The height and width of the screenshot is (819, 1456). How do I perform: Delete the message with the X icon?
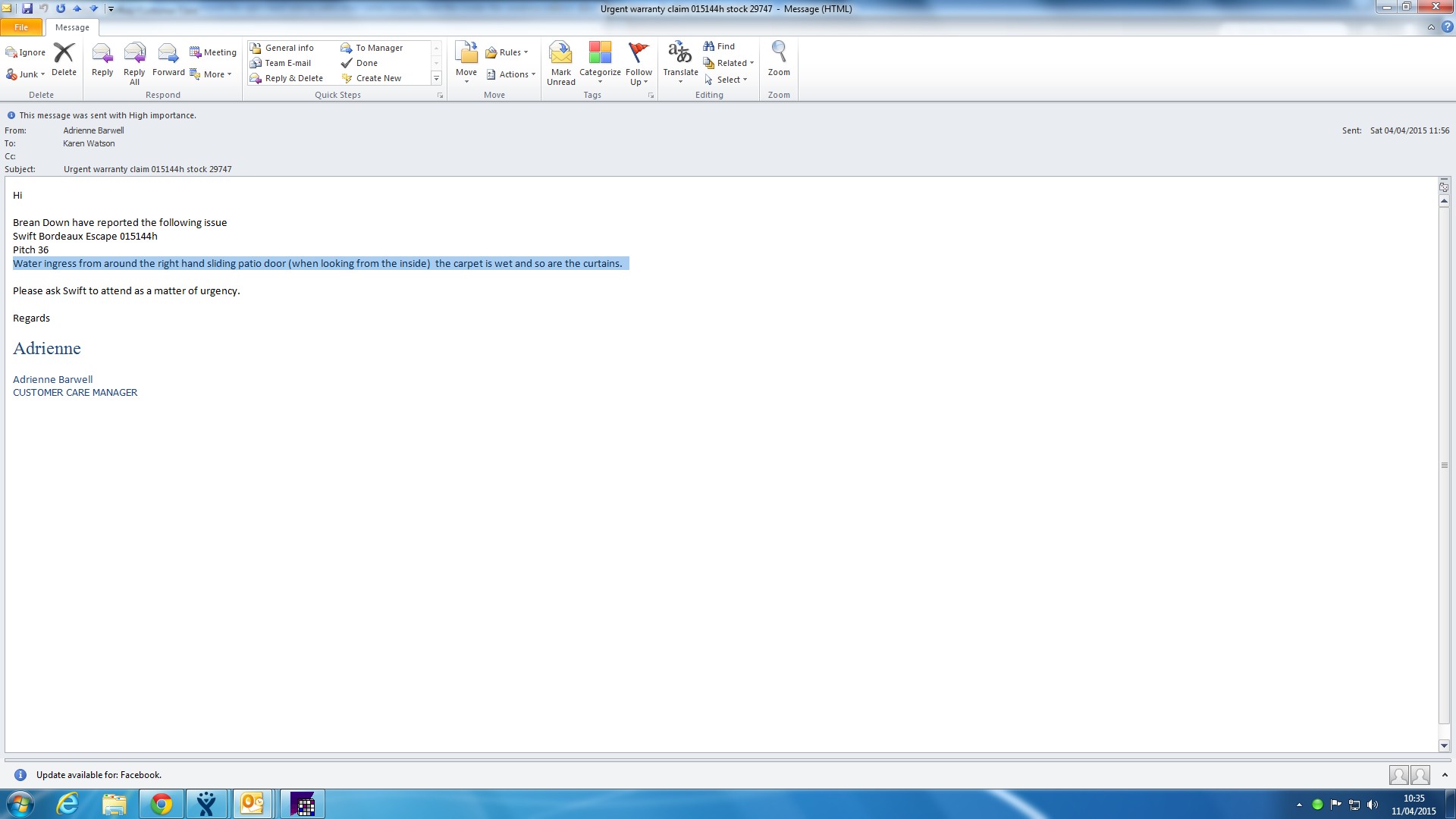[64, 55]
